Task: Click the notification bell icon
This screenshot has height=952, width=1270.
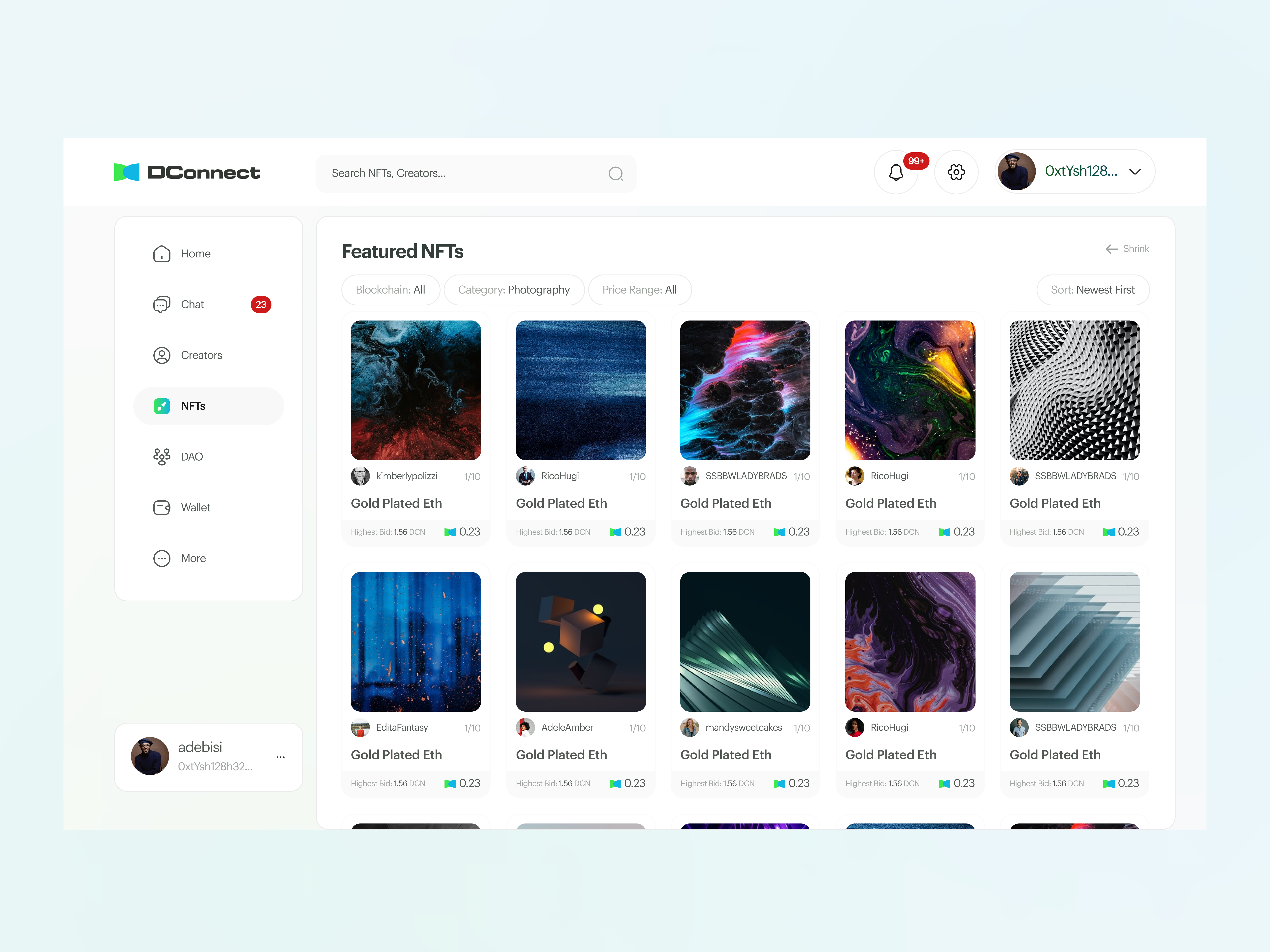Action: coord(896,172)
